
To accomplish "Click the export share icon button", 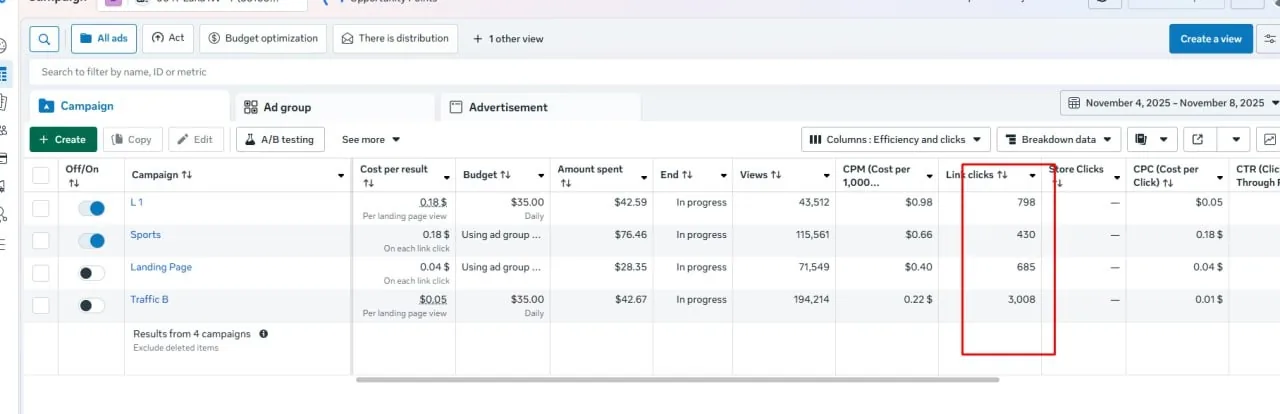I will pos(1198,139).
